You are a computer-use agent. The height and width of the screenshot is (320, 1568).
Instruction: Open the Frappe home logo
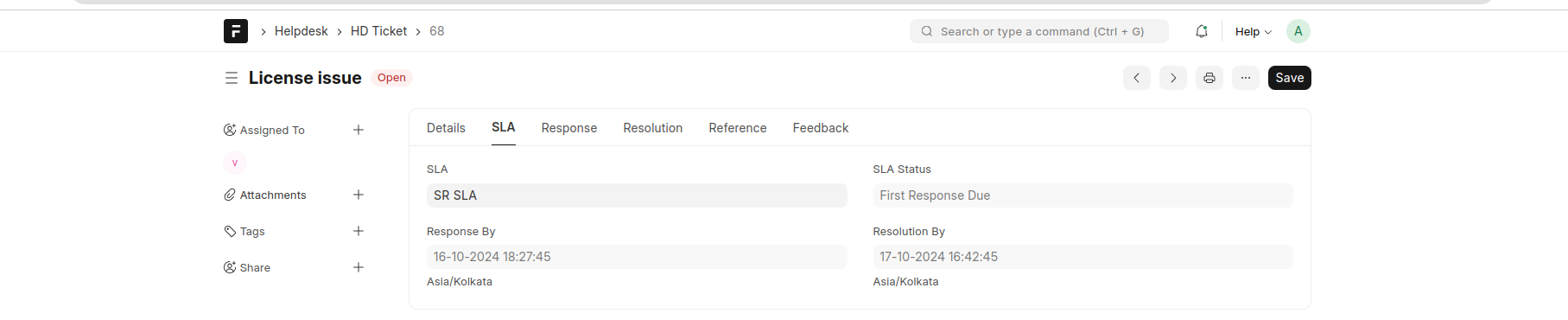coord(236,31)
